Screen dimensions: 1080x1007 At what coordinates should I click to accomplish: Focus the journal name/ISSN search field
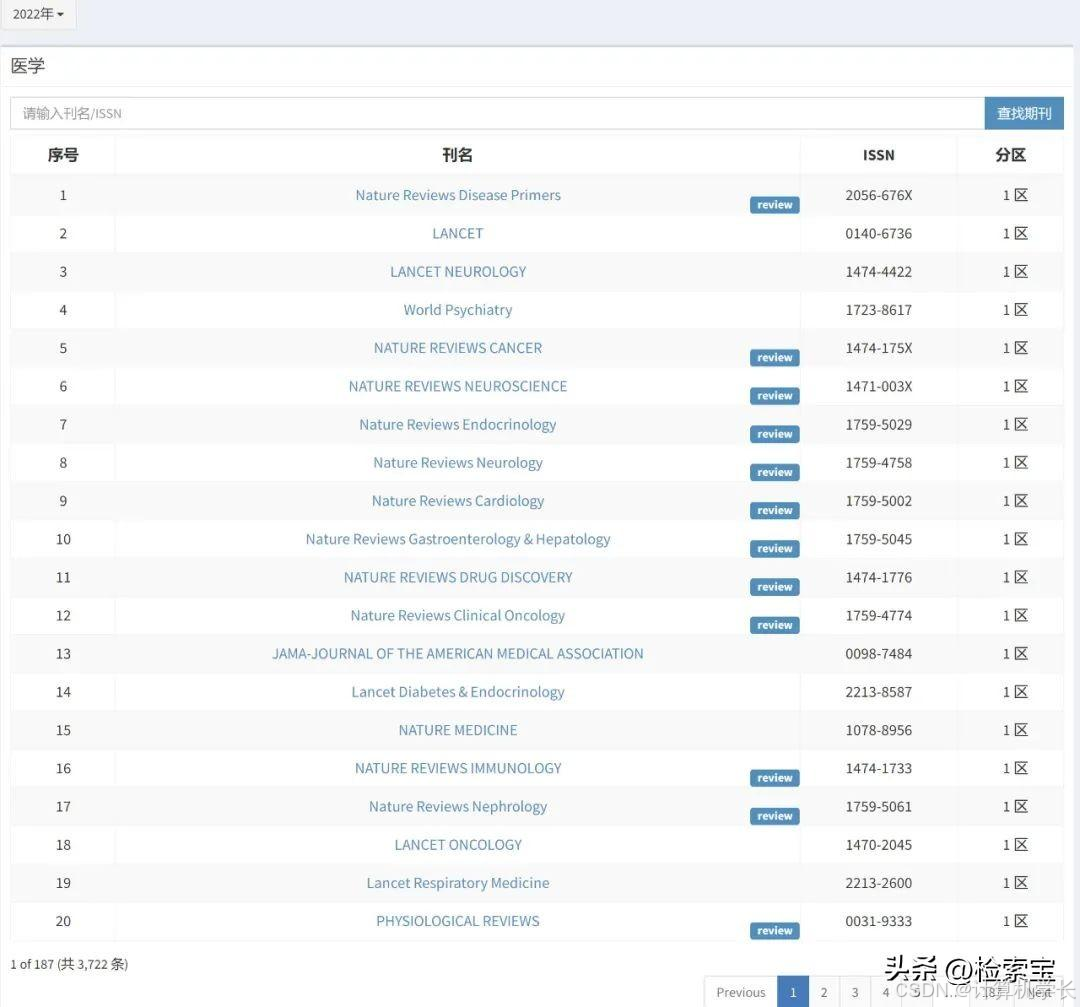[x=497, y=113]
